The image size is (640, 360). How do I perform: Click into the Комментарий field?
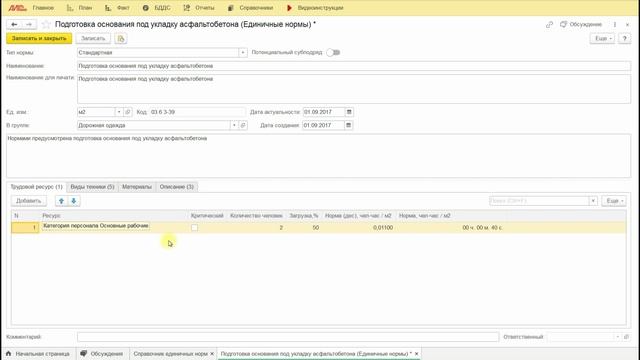pos(288,337)
